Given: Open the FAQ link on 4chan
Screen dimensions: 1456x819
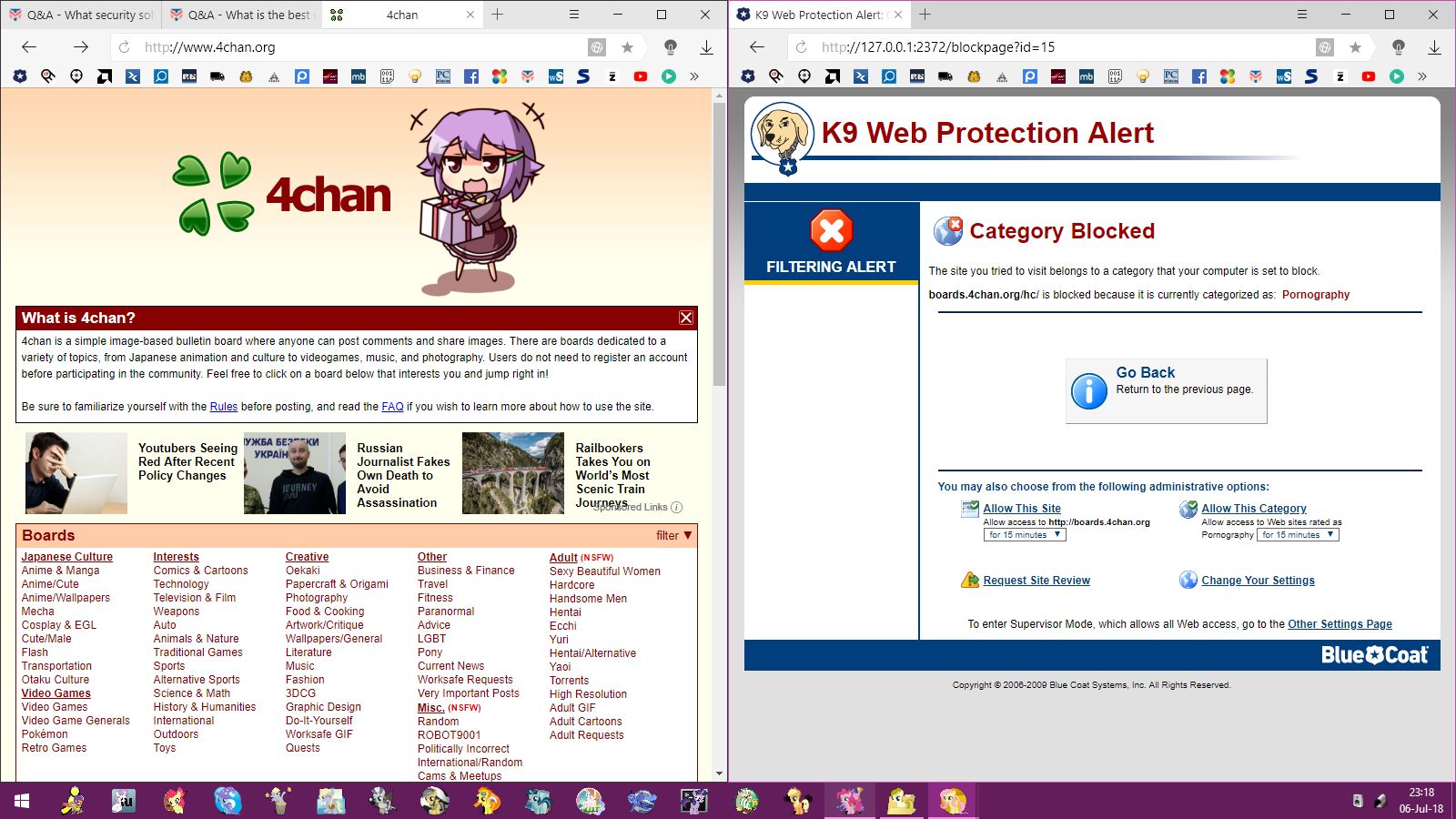Looking at the screenshot, I should click(392, 407).
